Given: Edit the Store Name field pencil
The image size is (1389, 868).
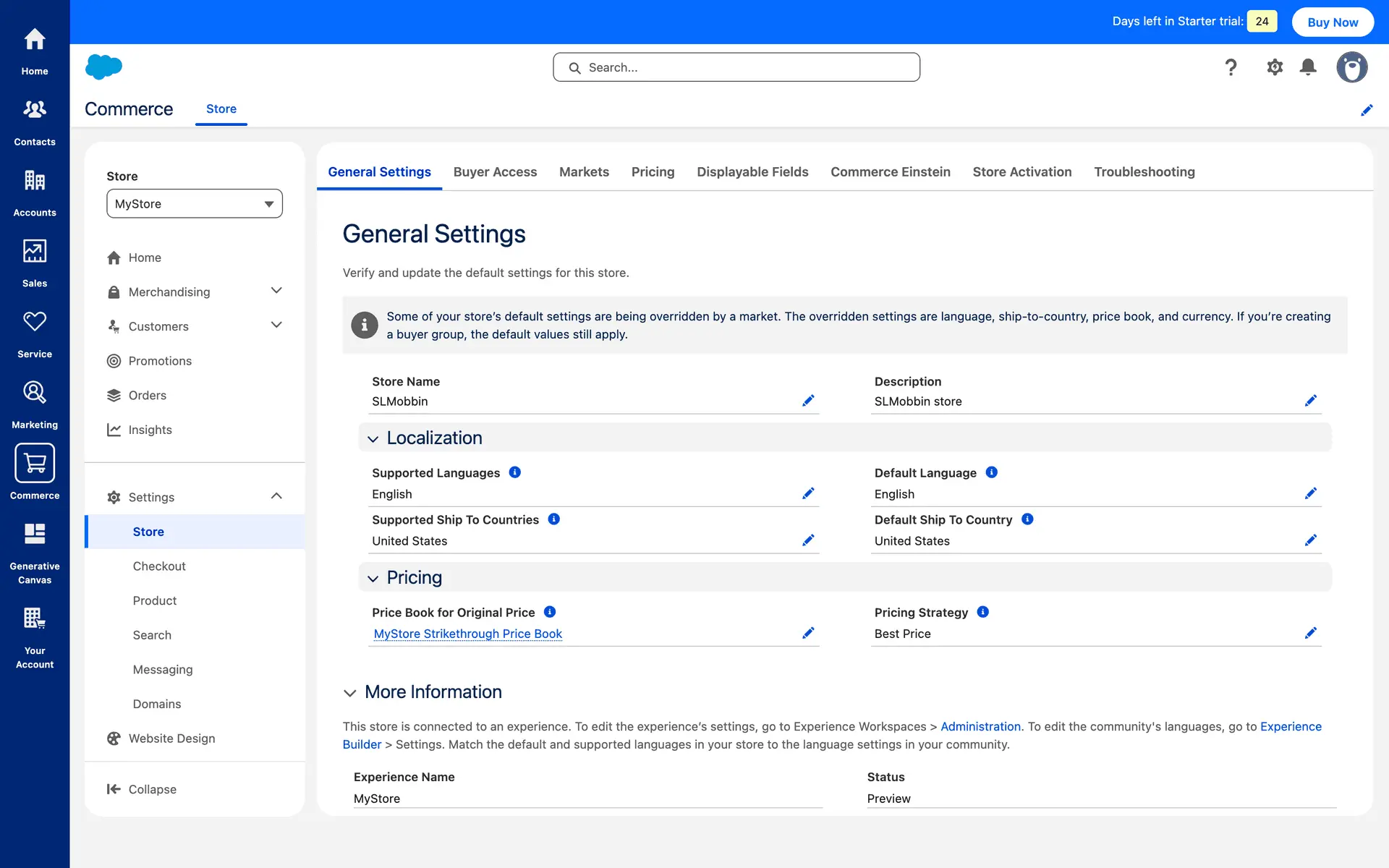Looking at the screenshot, I should click(x=808, y=401).
